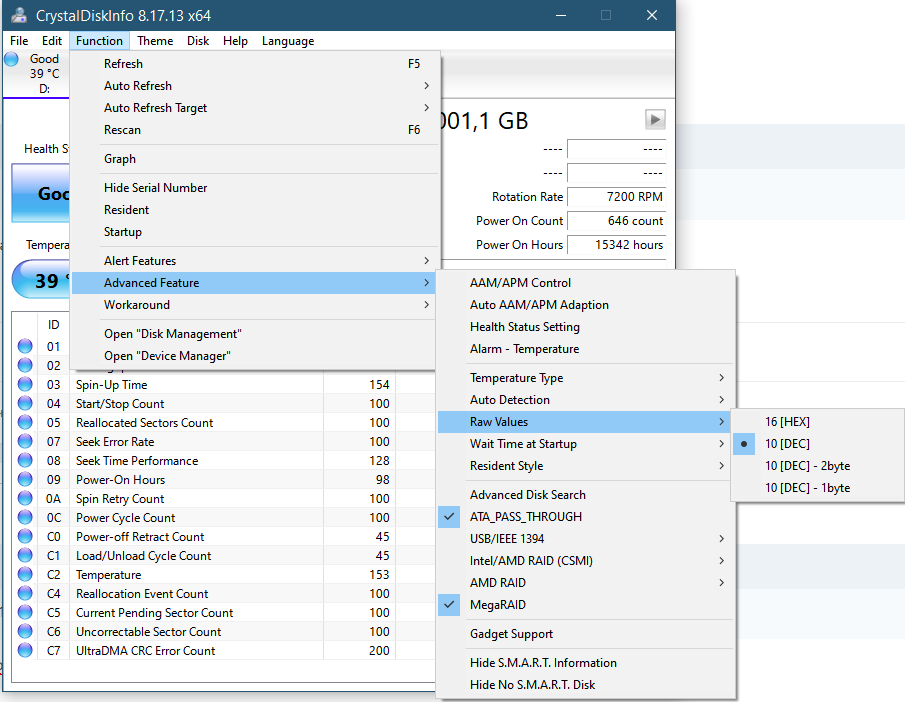Click status orb of UltraDMA CRC Error Count row

point(25,651)
